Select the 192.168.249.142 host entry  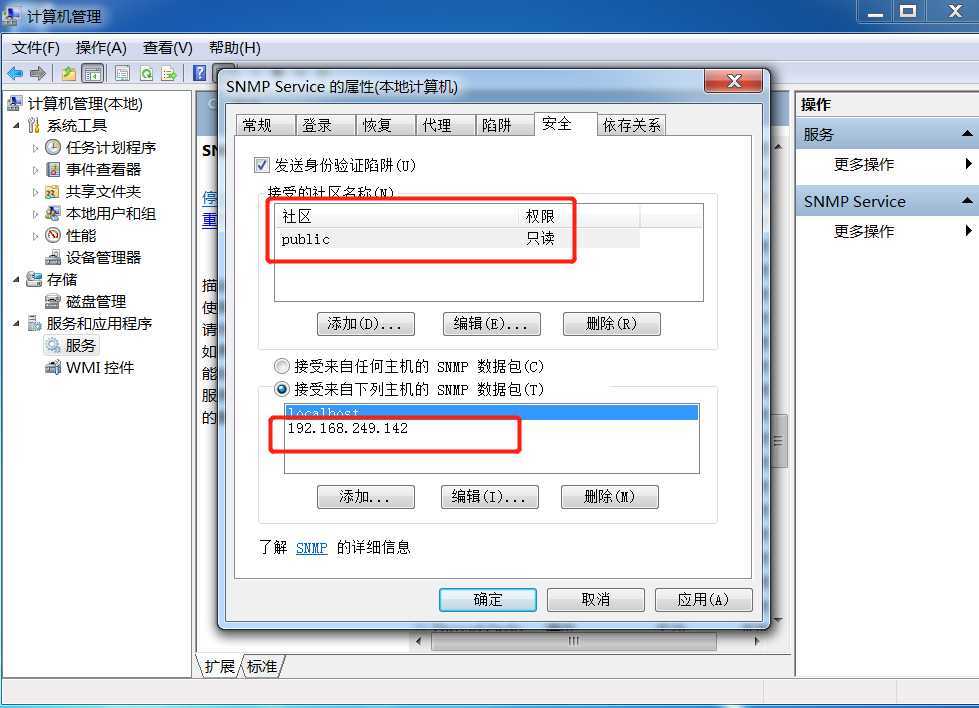347,428
